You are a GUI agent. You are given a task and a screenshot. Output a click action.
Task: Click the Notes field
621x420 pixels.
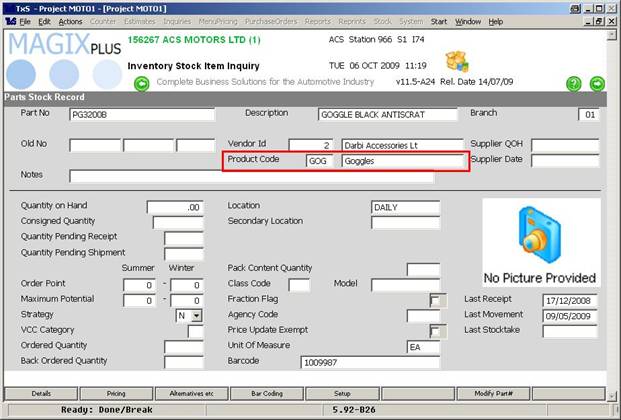point(251,176)
